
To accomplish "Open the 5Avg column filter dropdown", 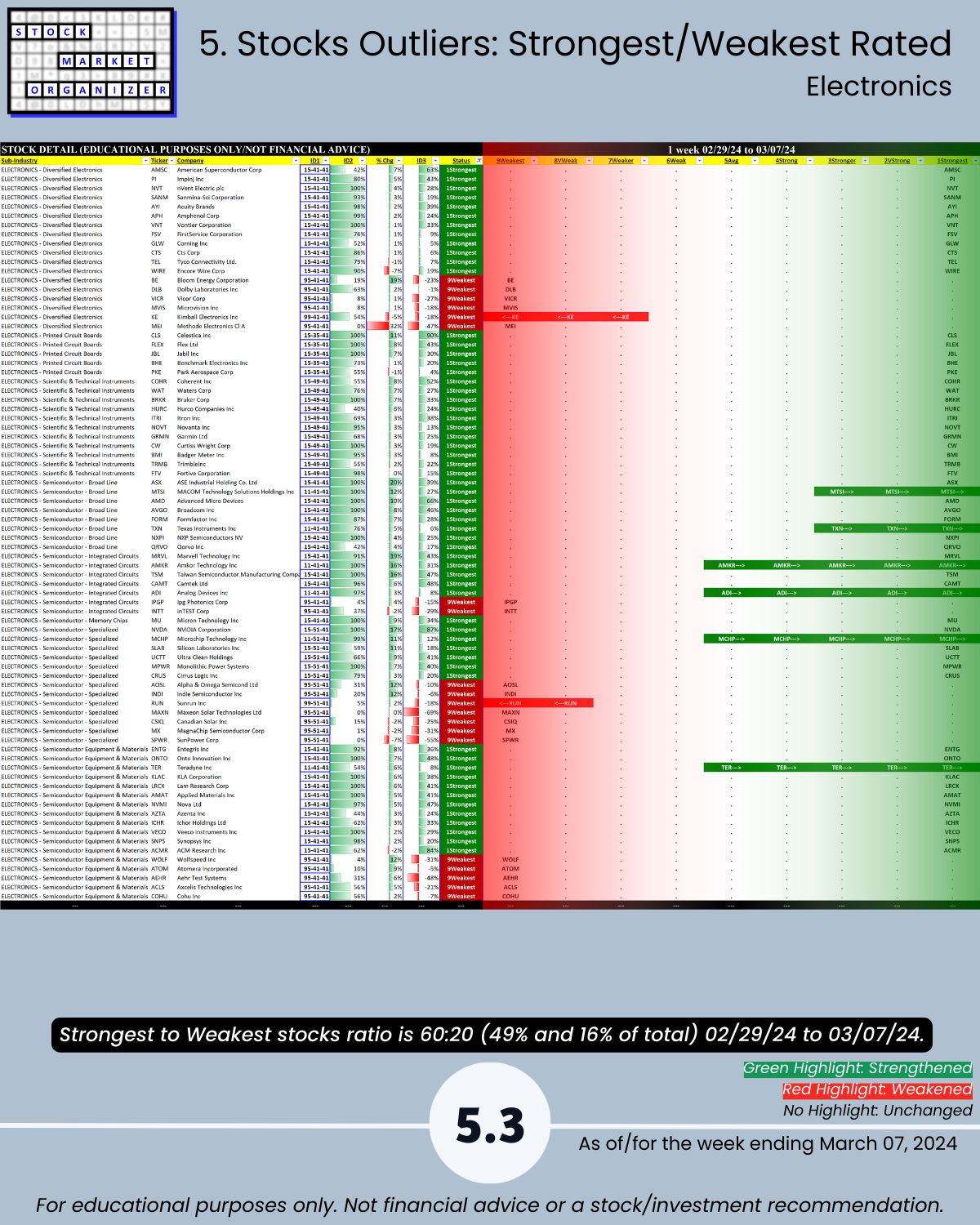I will [755, 161].
